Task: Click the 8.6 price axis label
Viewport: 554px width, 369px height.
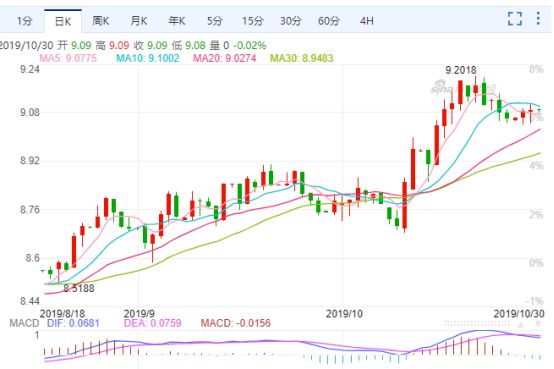Action: [33, 258]
